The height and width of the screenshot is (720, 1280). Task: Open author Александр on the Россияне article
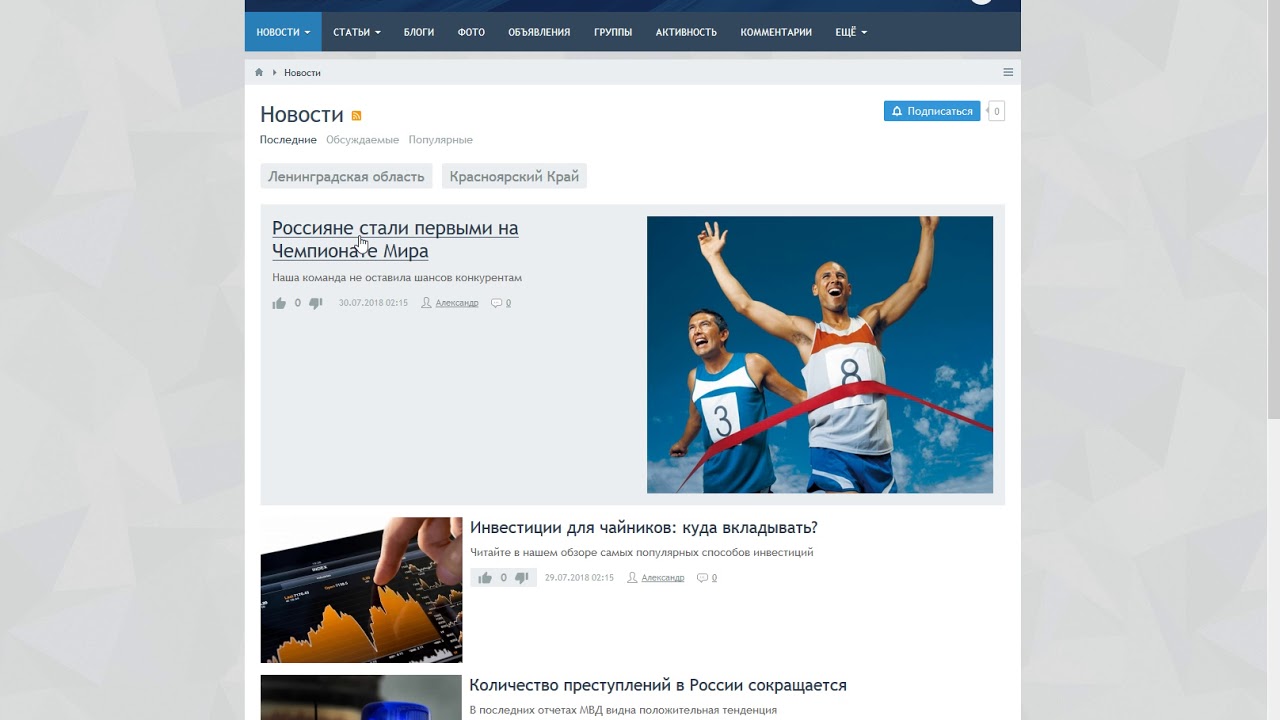click(x=457, y=303)
